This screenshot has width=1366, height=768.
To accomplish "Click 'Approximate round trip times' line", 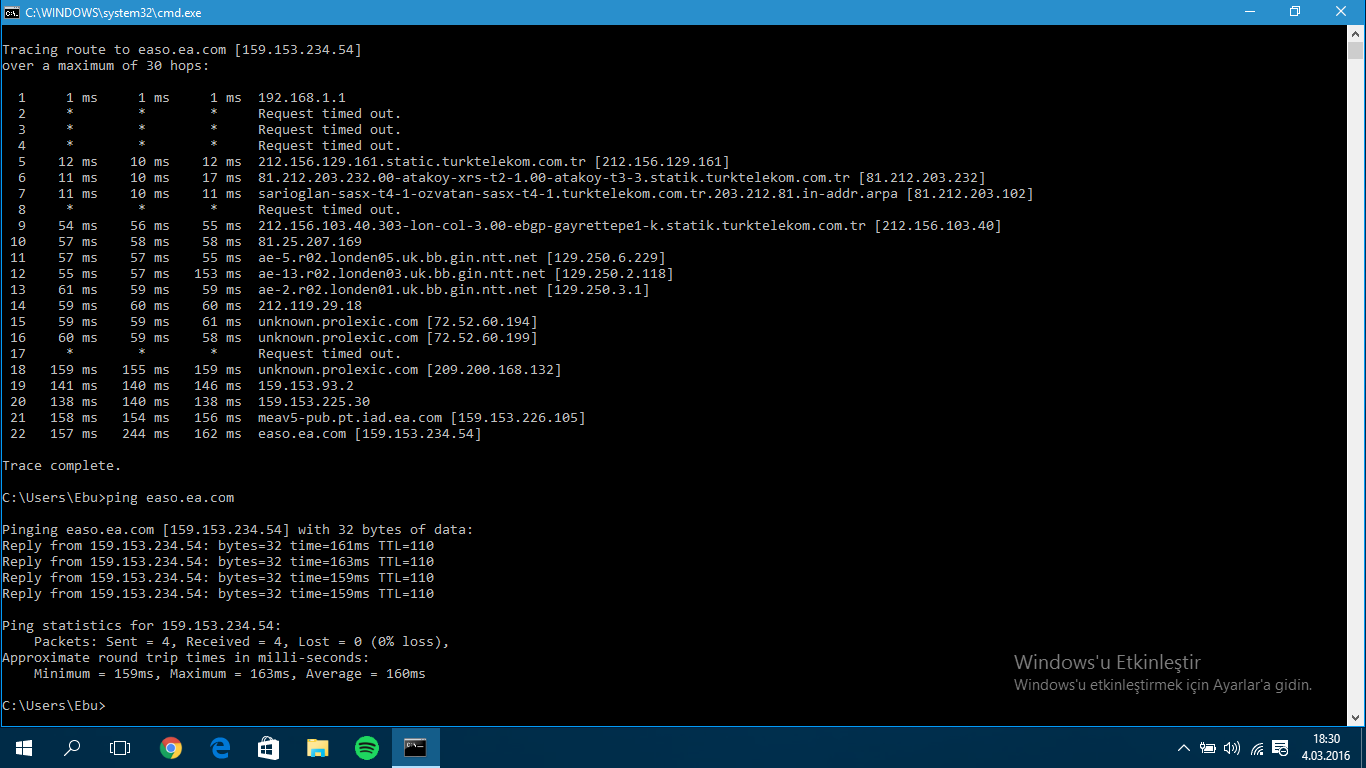I will coord(186,658).
